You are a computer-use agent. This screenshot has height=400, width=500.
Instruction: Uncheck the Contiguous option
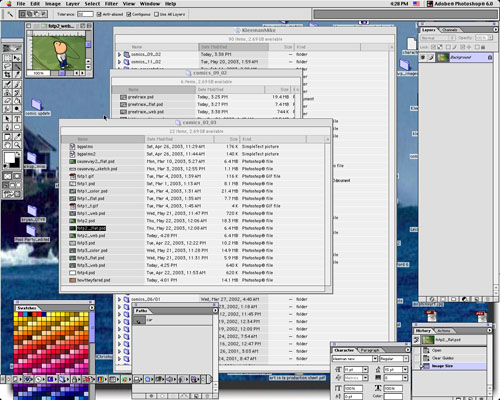point(129,14)
